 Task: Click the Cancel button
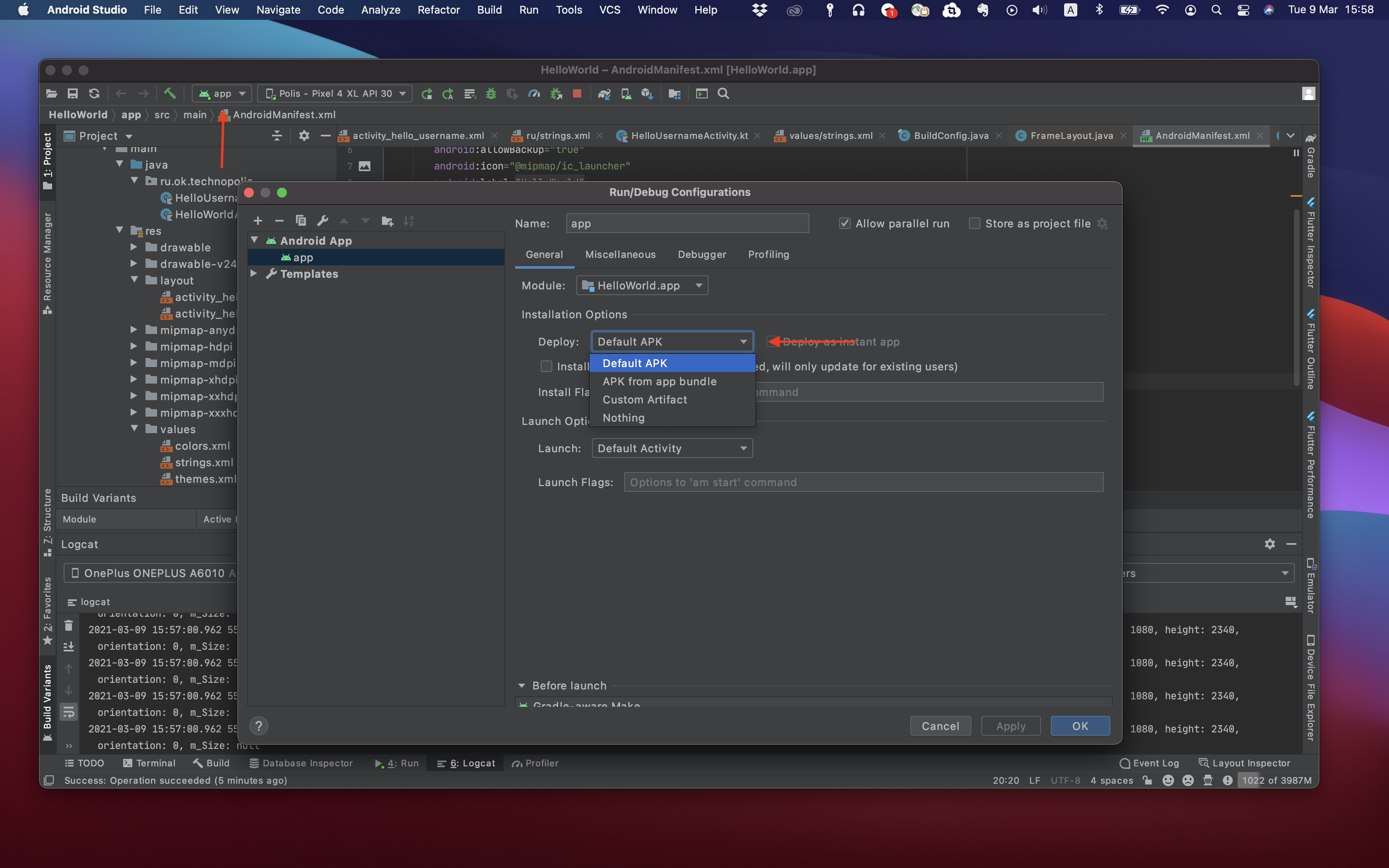(940, 726)
